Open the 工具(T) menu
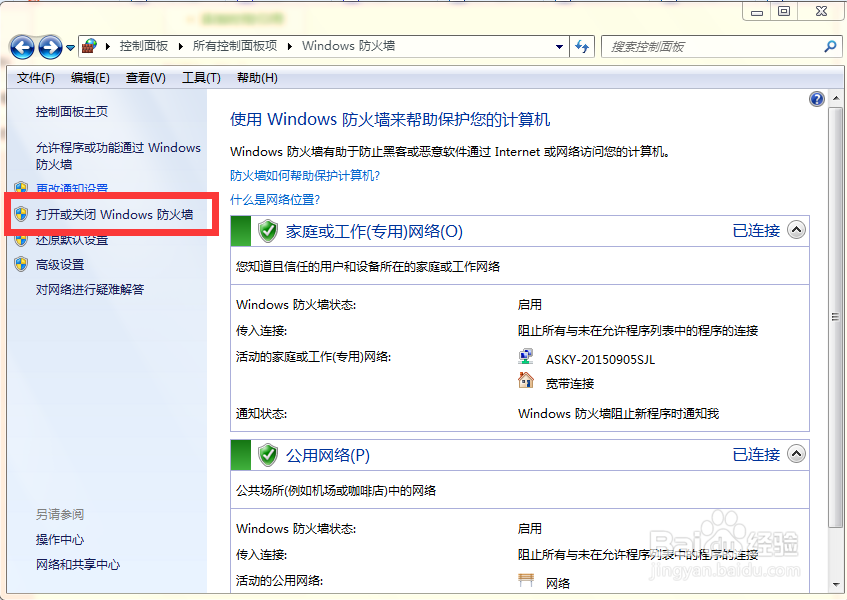 click(x=201, y=78)
